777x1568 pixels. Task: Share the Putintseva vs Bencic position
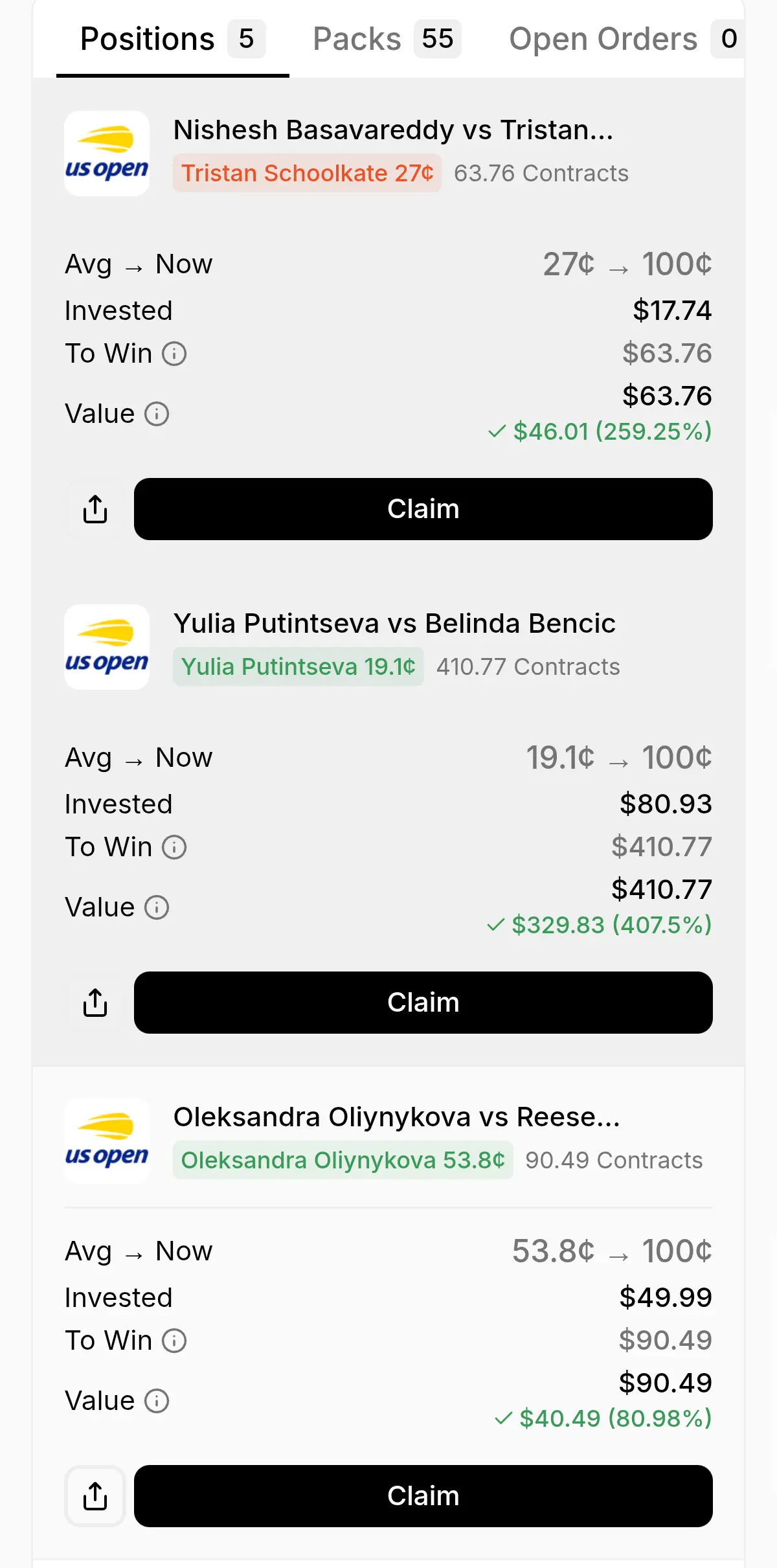tap(95, 1003)
